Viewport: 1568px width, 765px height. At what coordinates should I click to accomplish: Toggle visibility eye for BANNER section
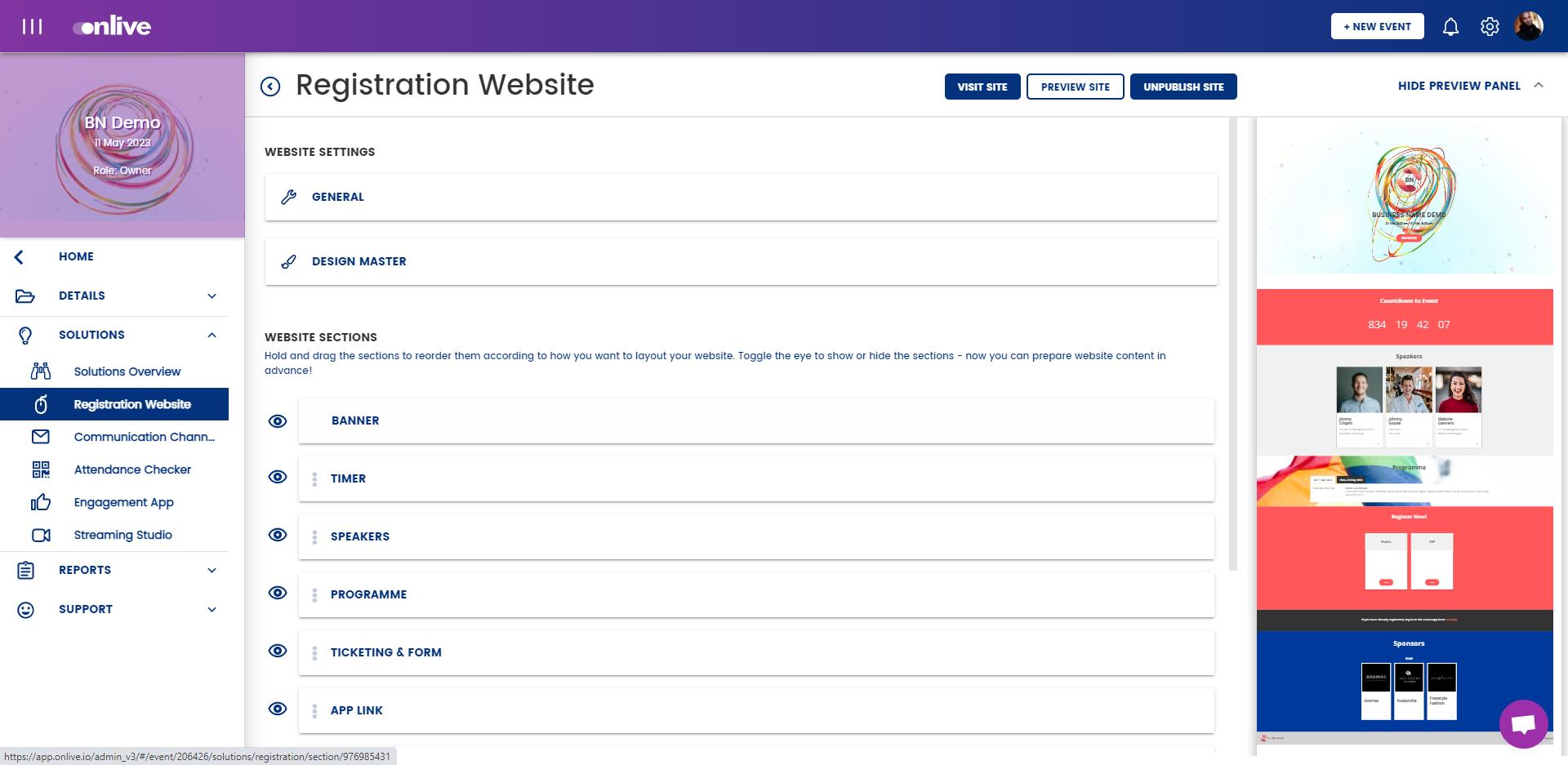coord(278,420)
